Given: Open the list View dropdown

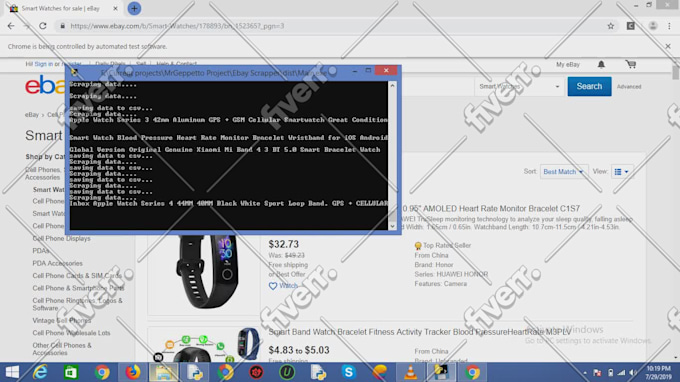Looking at the screenshot, I should coord(621,172).
